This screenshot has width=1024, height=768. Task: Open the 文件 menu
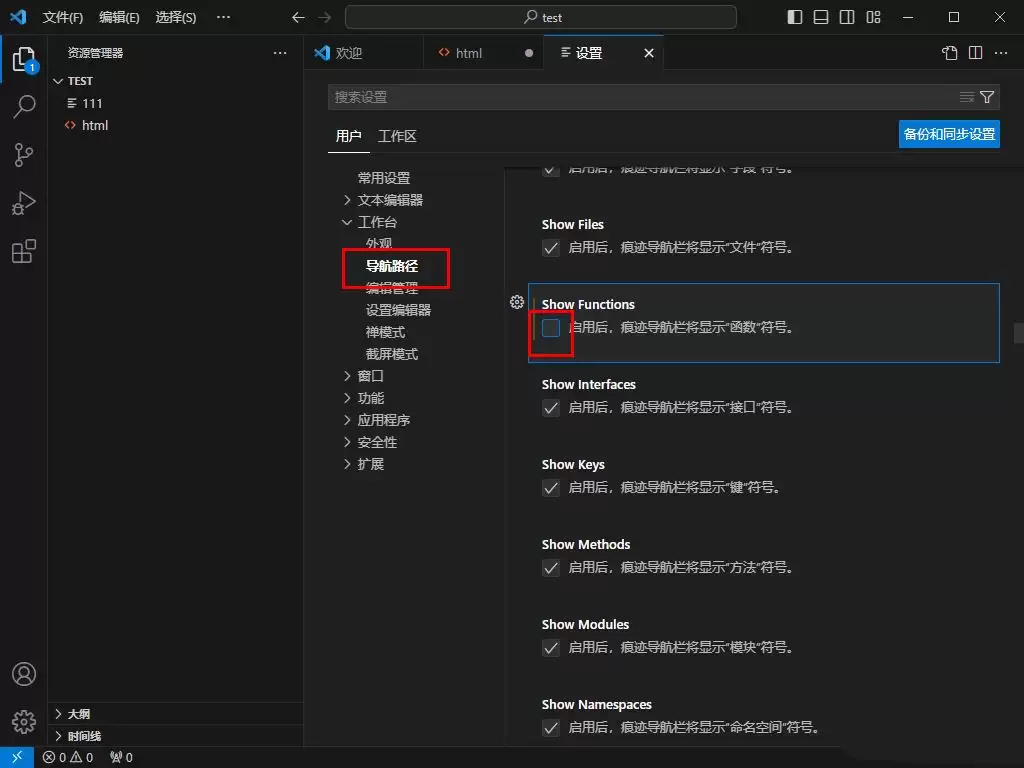pyautogui.click(x=63, y=16)
